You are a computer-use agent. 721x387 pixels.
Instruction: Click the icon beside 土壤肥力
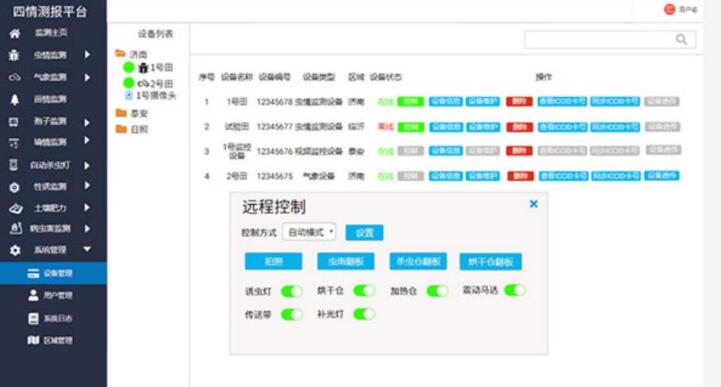15,209
